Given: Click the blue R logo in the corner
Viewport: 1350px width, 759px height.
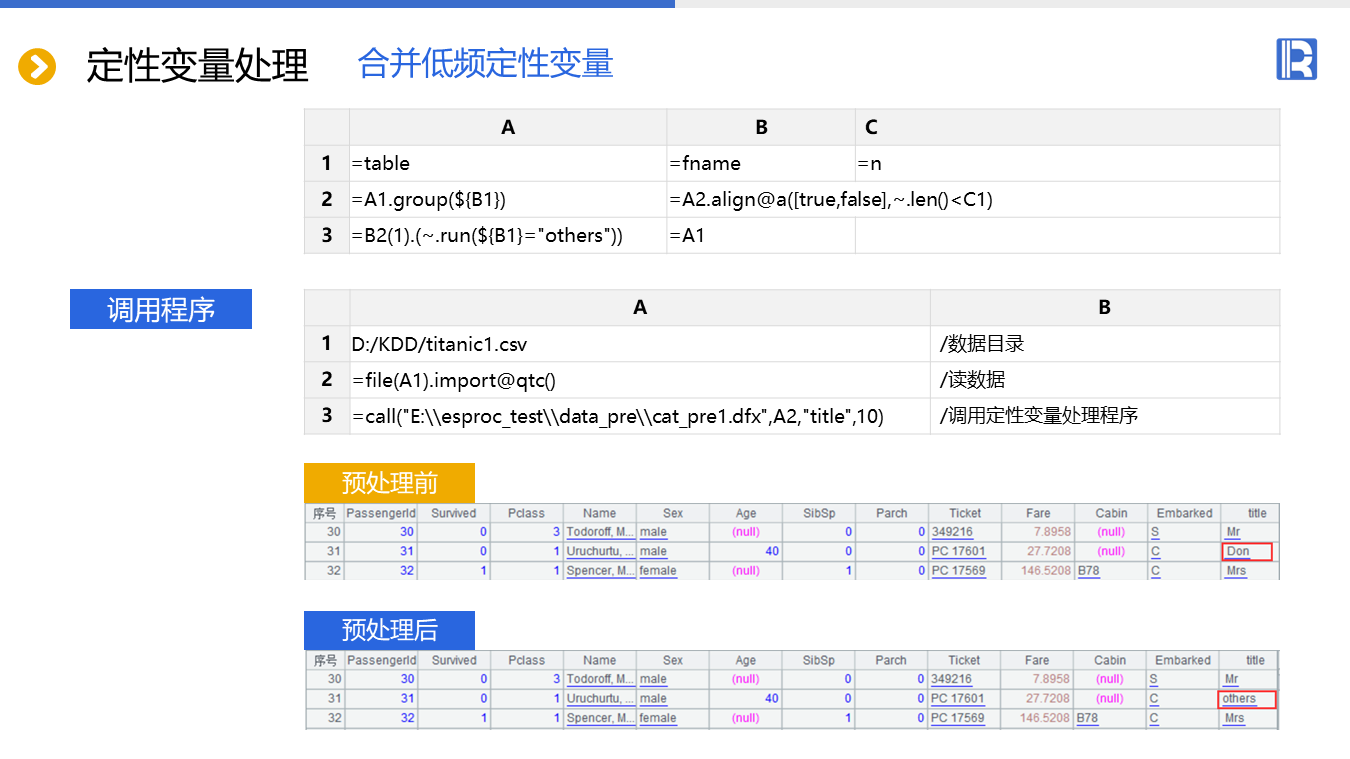Looking at the screenshot, I should point(1296,59).
